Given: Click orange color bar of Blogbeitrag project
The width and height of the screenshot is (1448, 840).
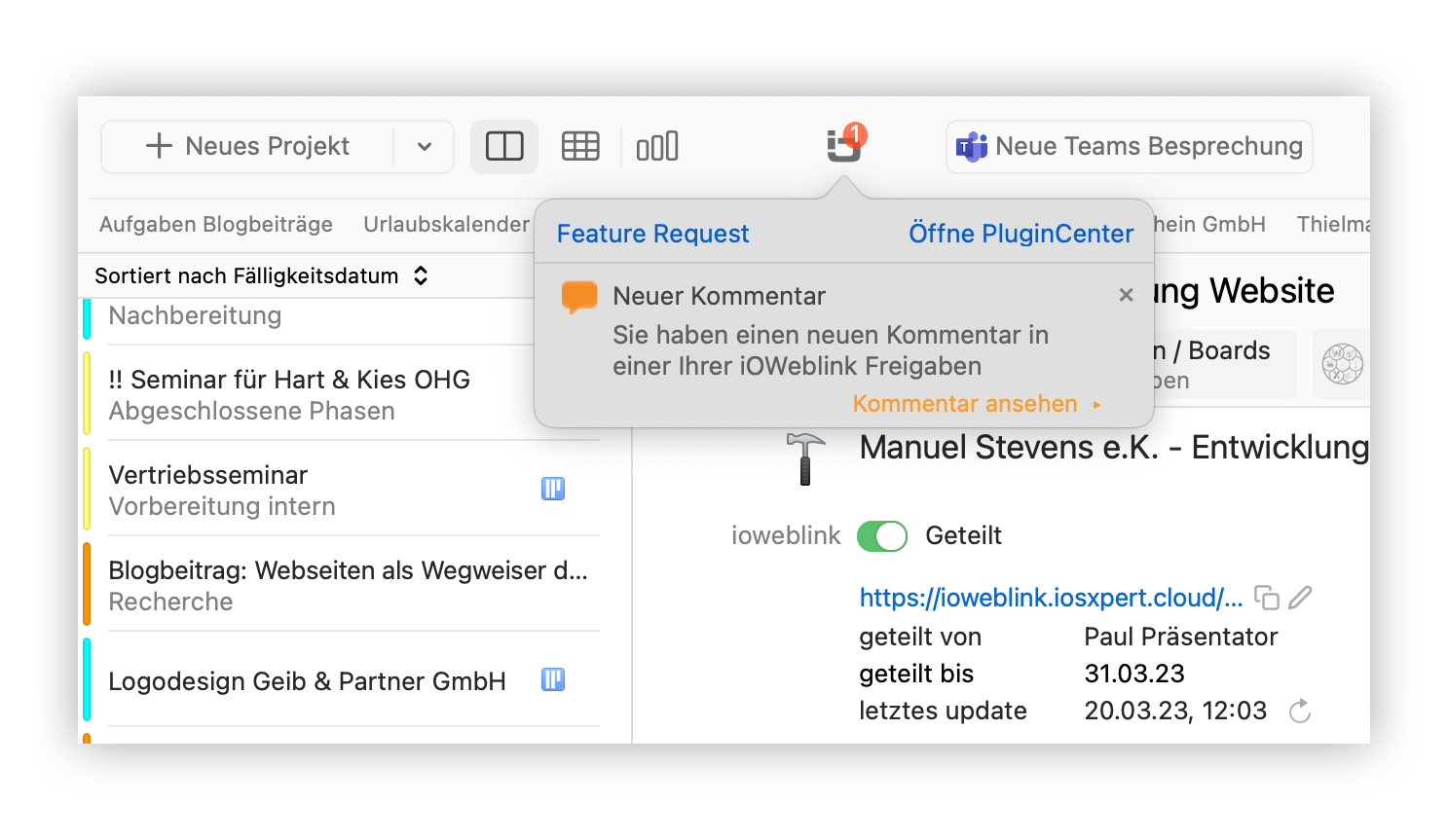Looking at the screenshot, I should 87,584.
